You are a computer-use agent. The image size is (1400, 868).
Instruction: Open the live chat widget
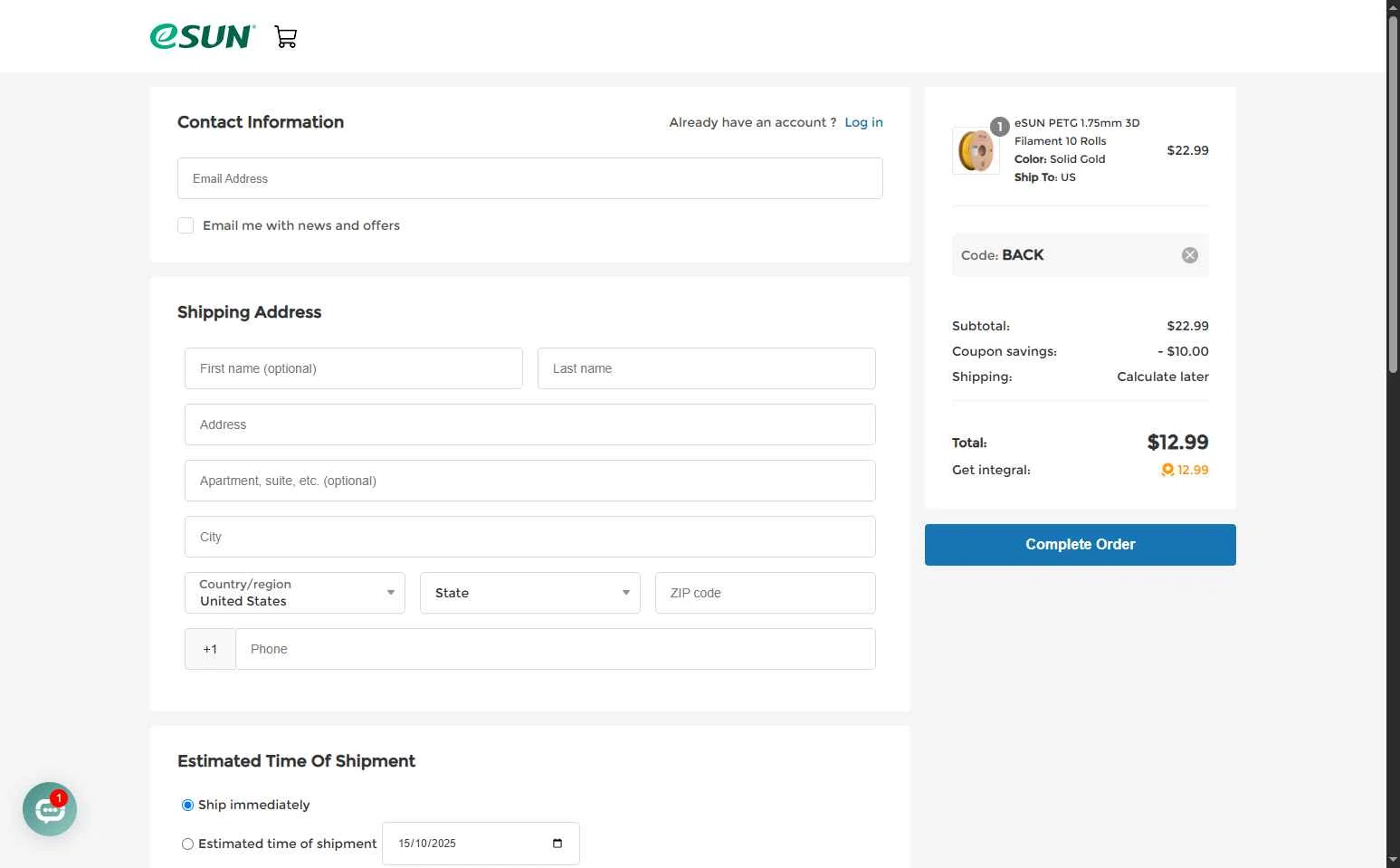point(50,809)
